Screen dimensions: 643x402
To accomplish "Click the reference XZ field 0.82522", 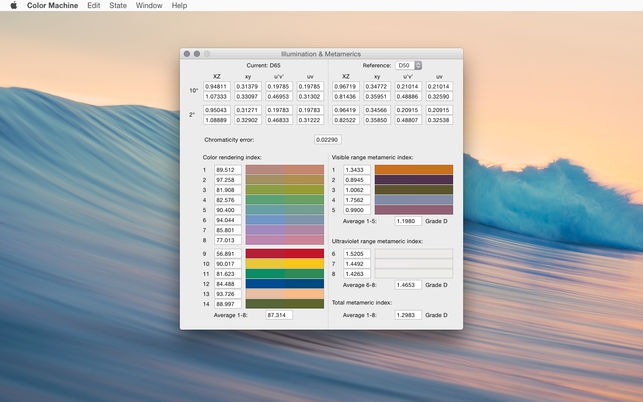I will (x=346, y=120).
